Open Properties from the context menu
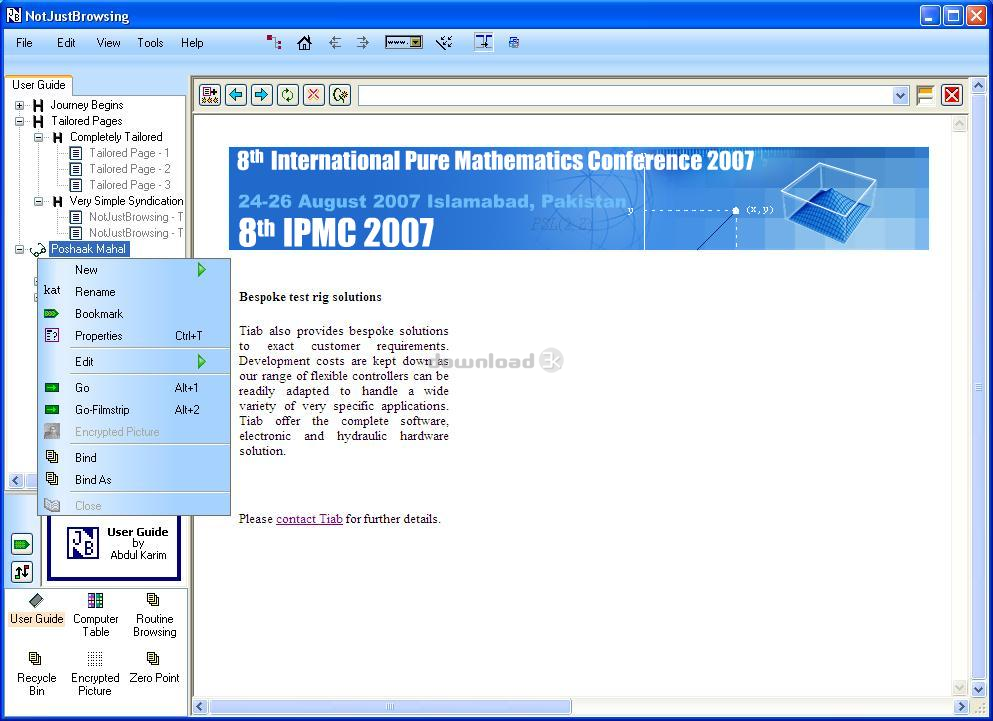Viewport: 993px width, 721px height. [x=134, y=336]
